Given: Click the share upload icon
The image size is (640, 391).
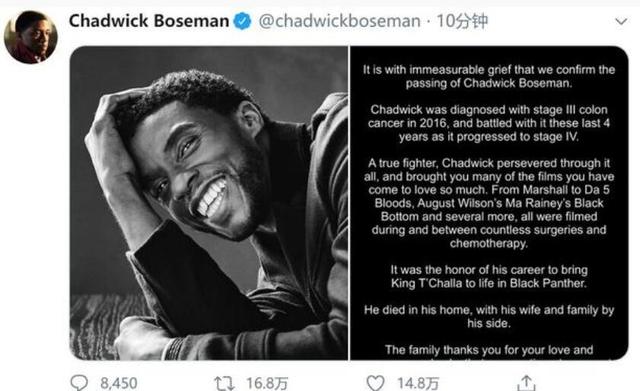Looking at the screenshot, I should coord(526,383).
